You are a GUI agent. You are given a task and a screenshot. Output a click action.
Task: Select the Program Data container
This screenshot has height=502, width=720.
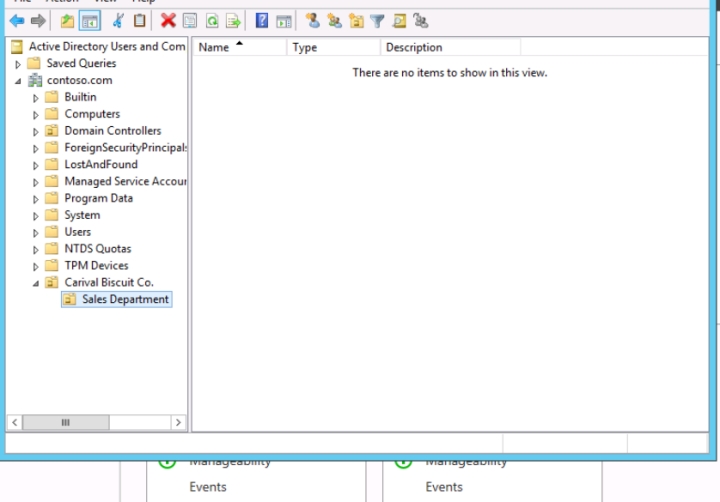99,198
